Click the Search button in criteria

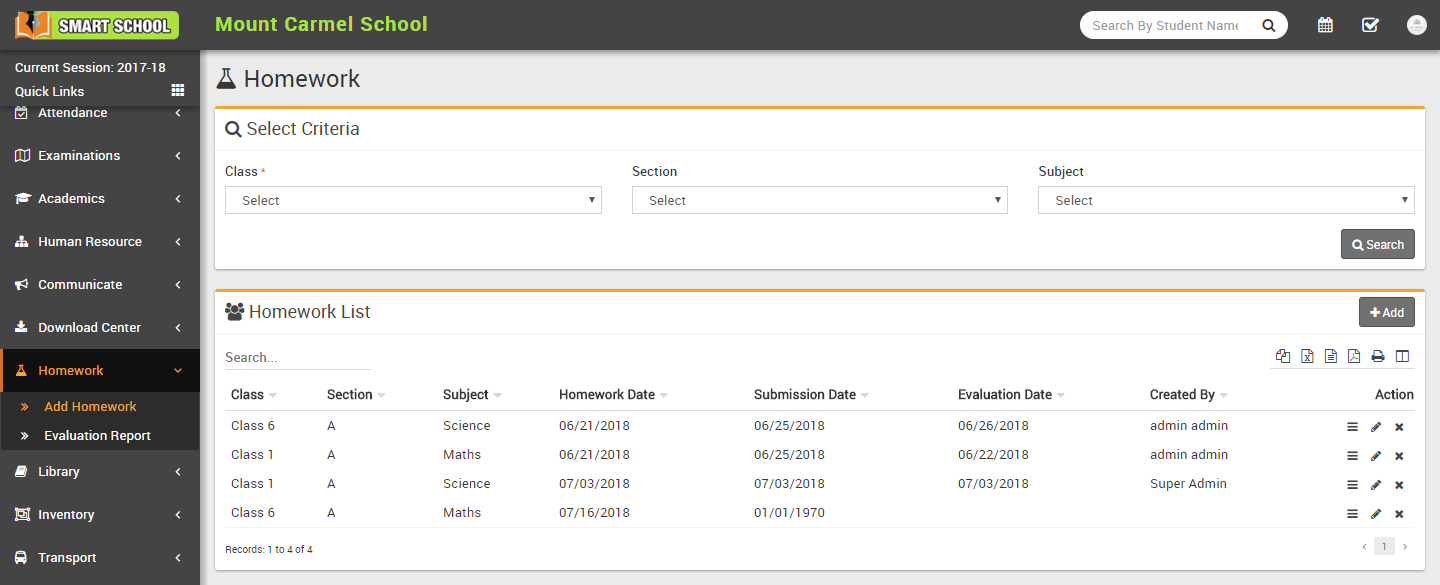(x=1377, y=245)
